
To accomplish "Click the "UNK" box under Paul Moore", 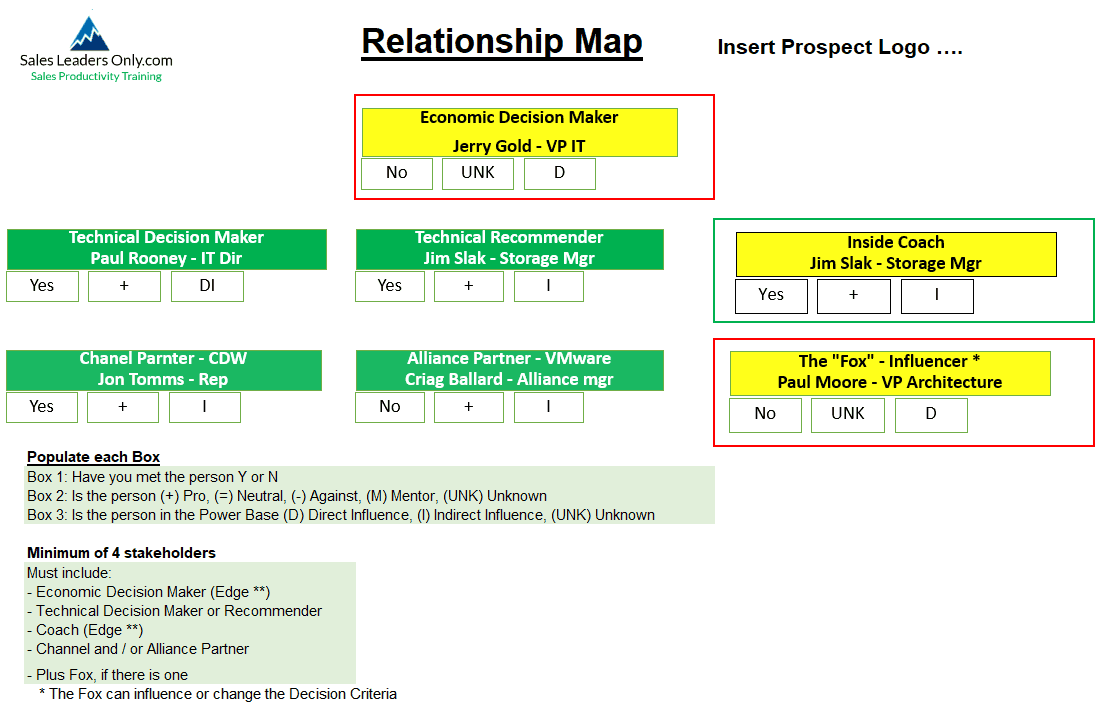I will [x=848, y=414].
